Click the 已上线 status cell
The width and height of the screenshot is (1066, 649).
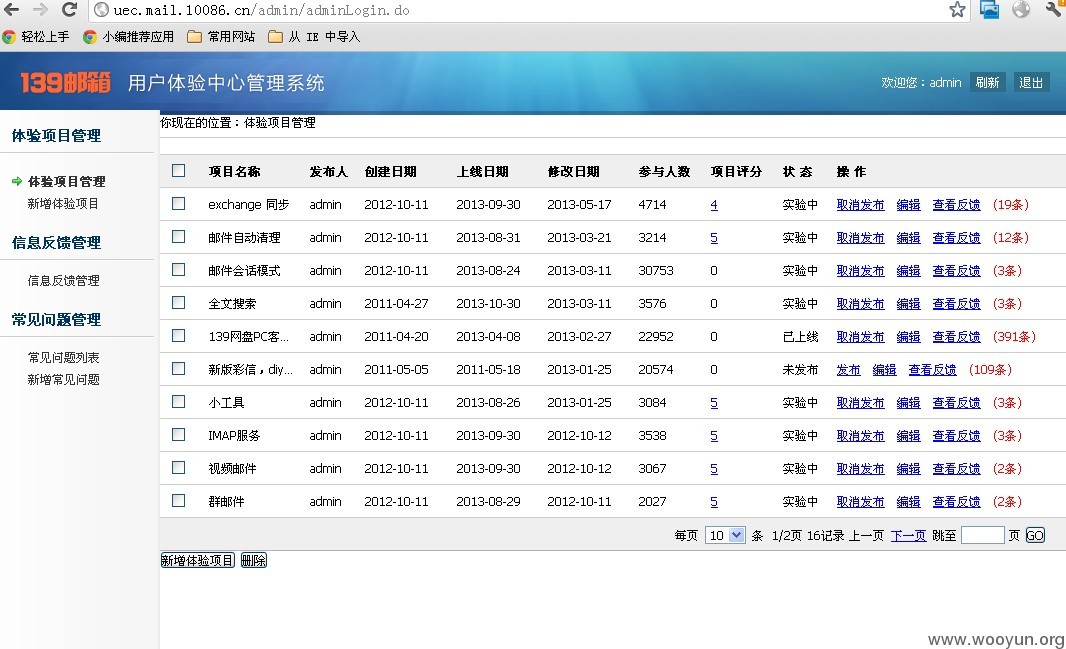click(800, 336)
